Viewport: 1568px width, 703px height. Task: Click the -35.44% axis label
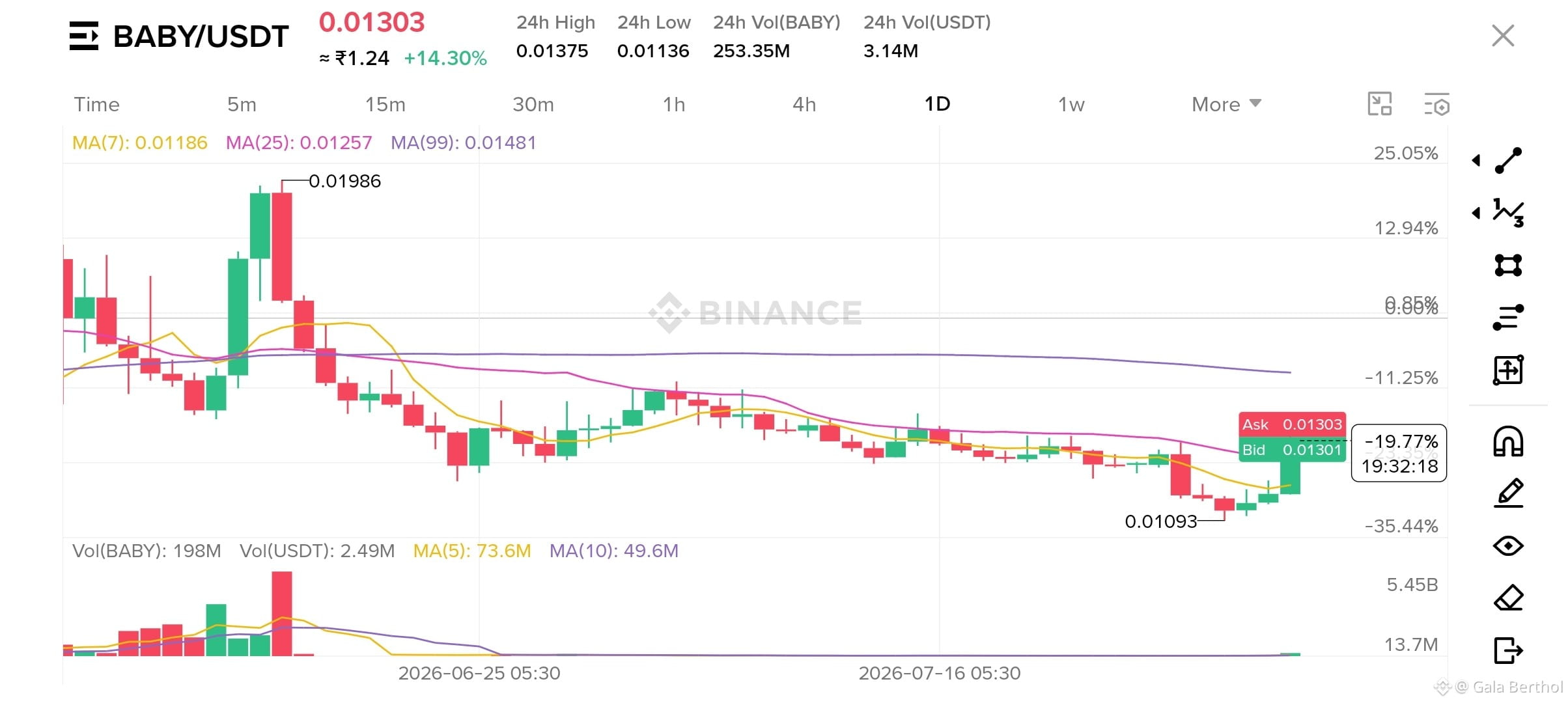tap(1401, 526)
